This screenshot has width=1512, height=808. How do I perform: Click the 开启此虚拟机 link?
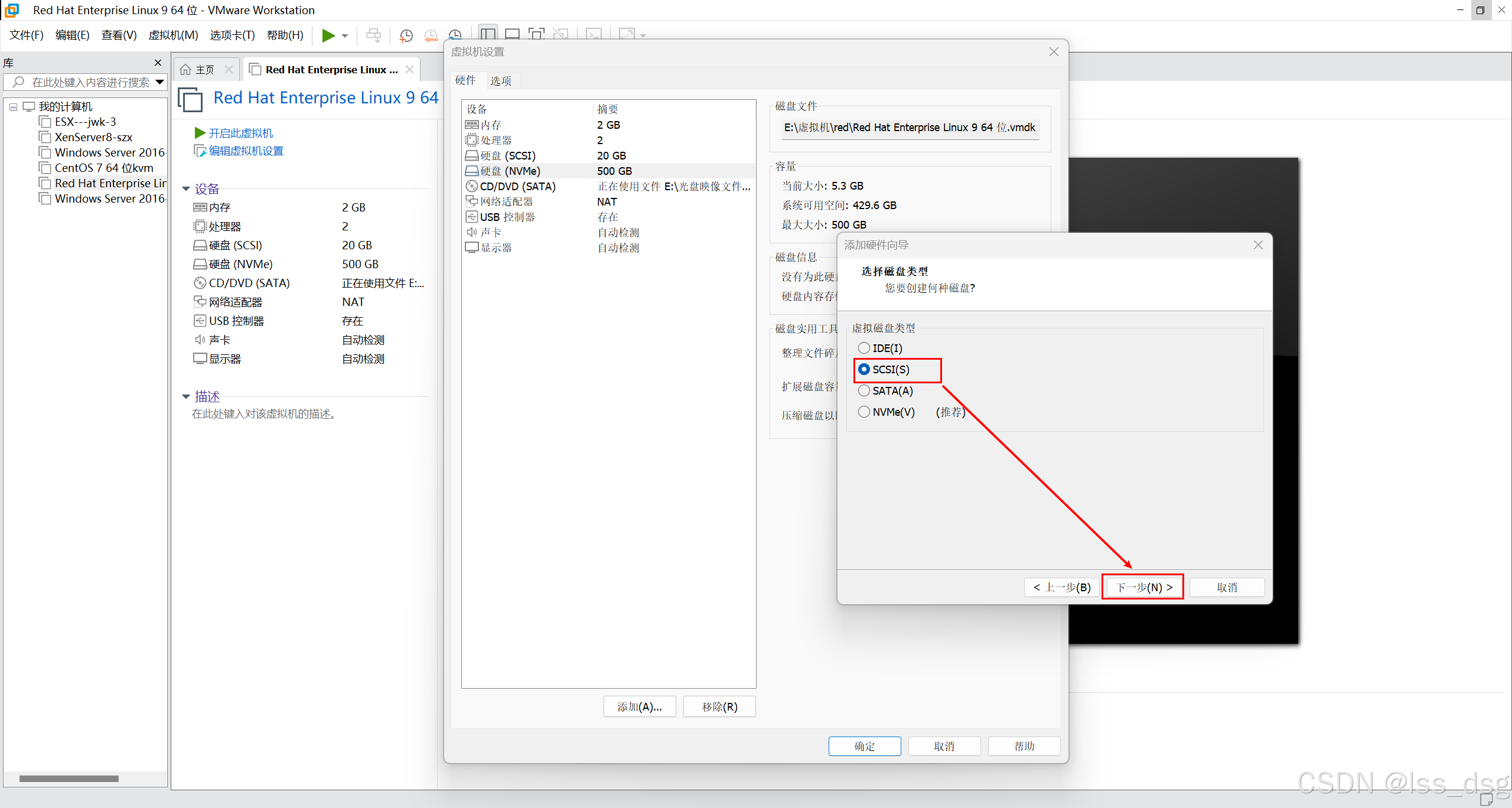tap(240, 133)
